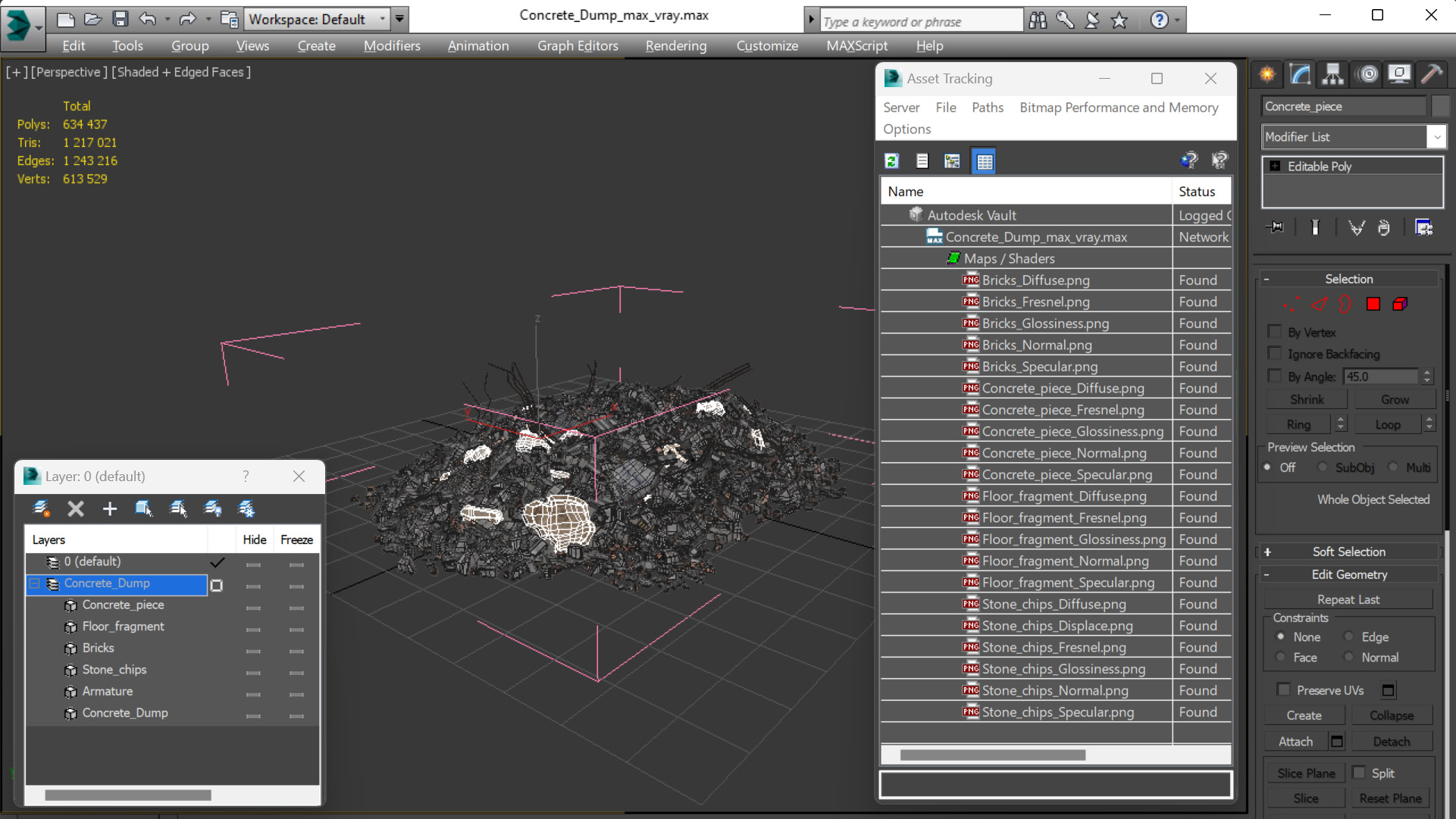This screenshot has height=819, width=1456.
Task: Open a file with the folder icon
Action: pos(93,19)
